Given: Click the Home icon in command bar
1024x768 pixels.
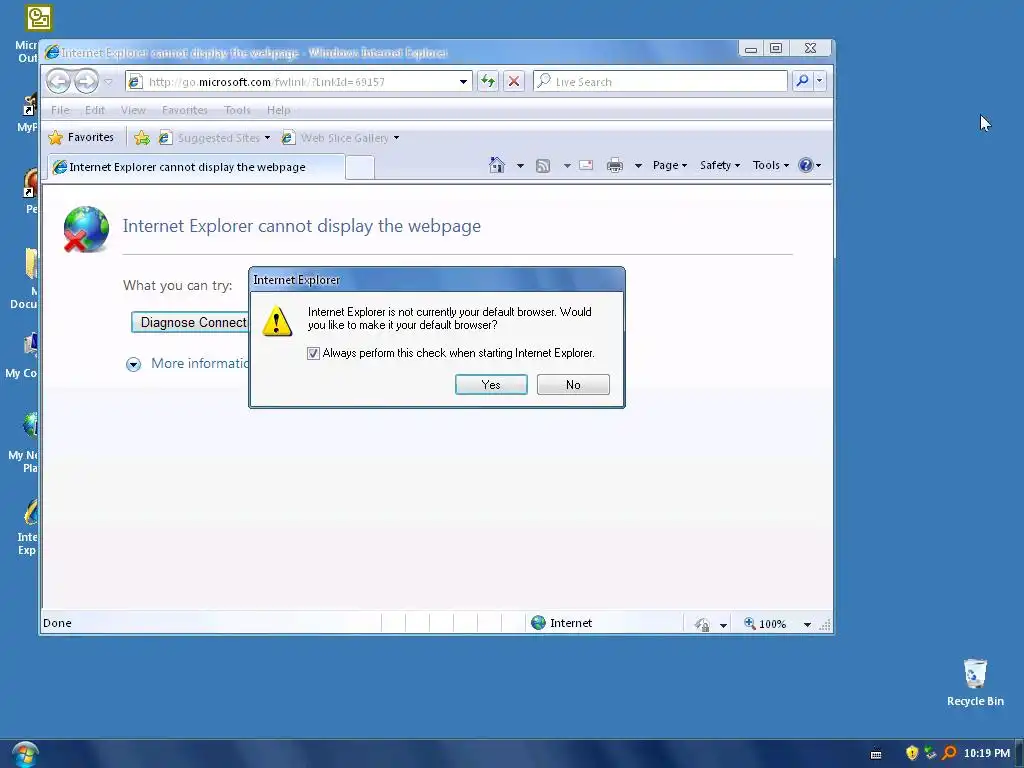Looking at the screenshot, I should pos(497,165).
